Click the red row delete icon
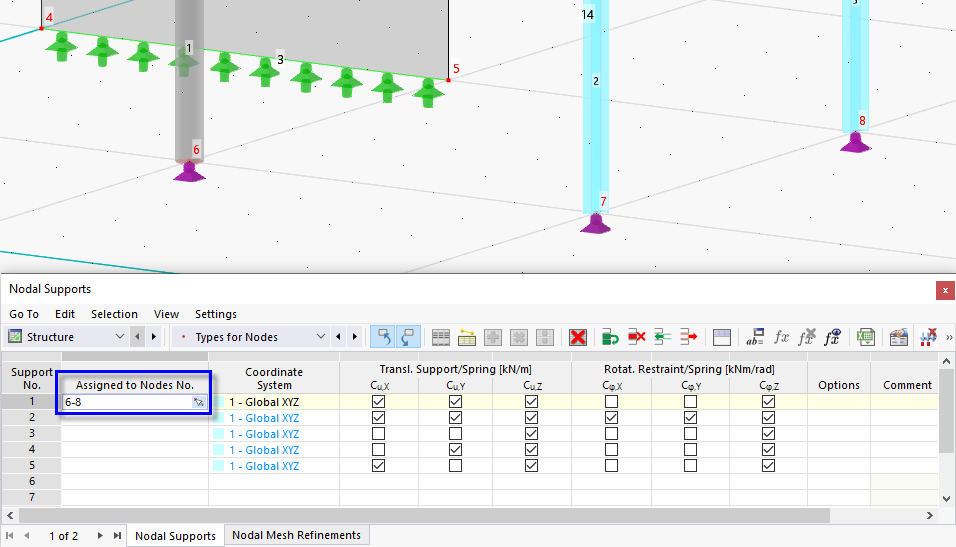Image resolution: width=956 pixels, height=547 pixels. pos(636,337)
